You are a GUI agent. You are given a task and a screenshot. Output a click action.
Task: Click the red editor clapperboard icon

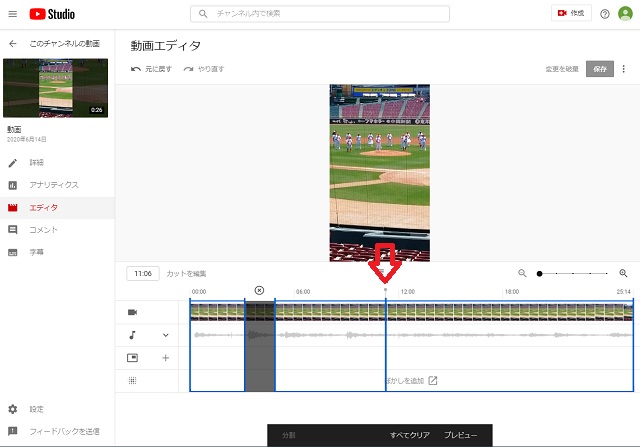tap(13, 208)
